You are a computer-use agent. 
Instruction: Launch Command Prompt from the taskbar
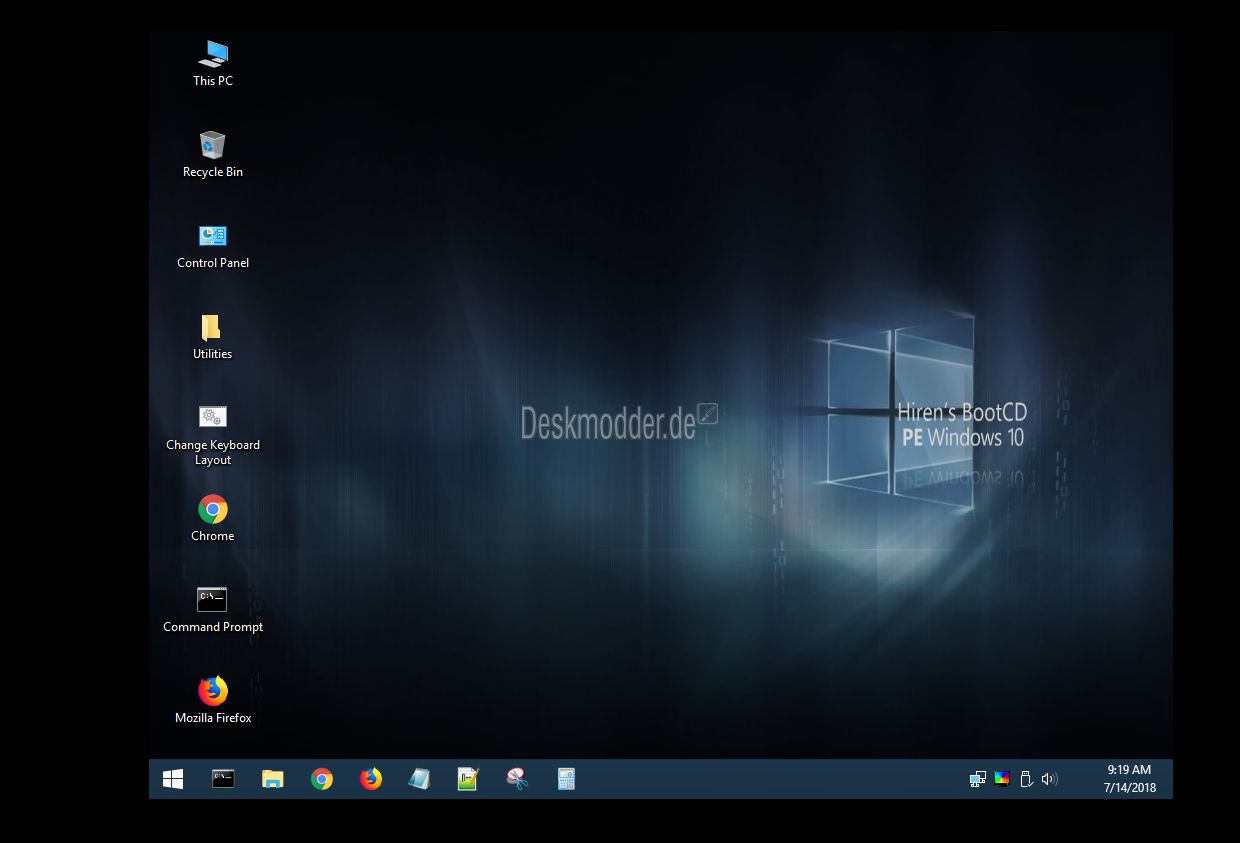pos(223,779)
